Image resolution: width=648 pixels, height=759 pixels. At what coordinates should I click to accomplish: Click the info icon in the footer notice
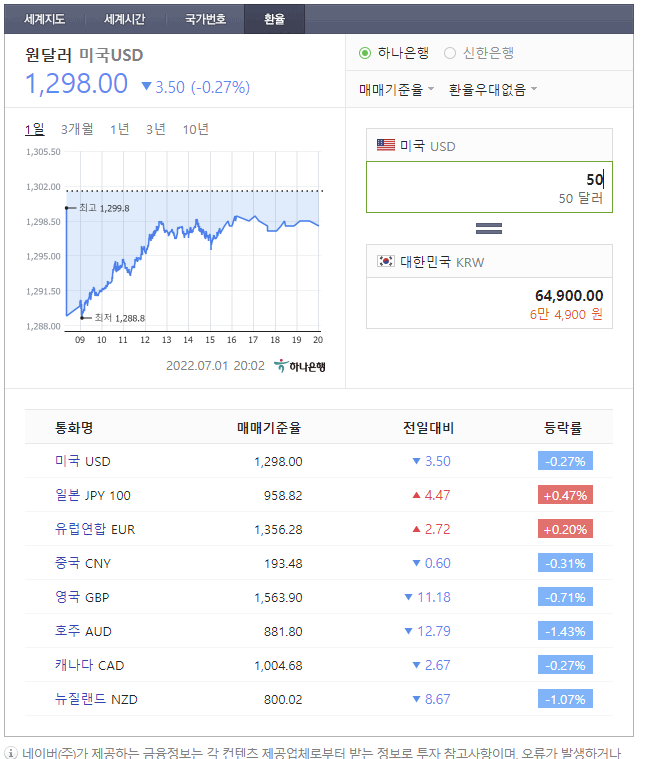pos(11,753)
